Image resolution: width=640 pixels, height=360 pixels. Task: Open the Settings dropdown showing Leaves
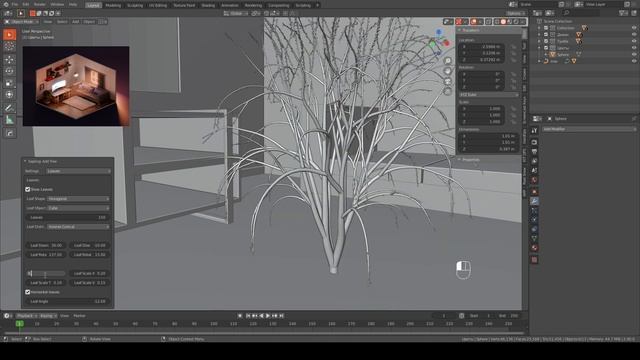pos(78,171)
